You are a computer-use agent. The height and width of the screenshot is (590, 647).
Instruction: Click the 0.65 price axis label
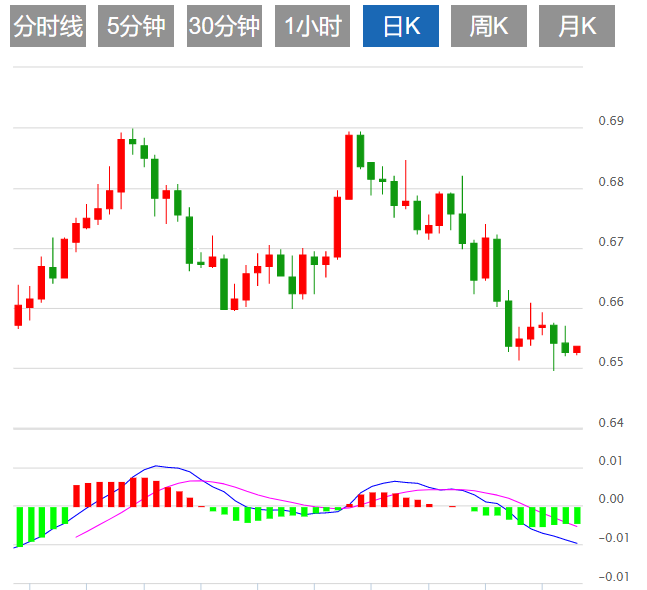(x=611, y=362)
